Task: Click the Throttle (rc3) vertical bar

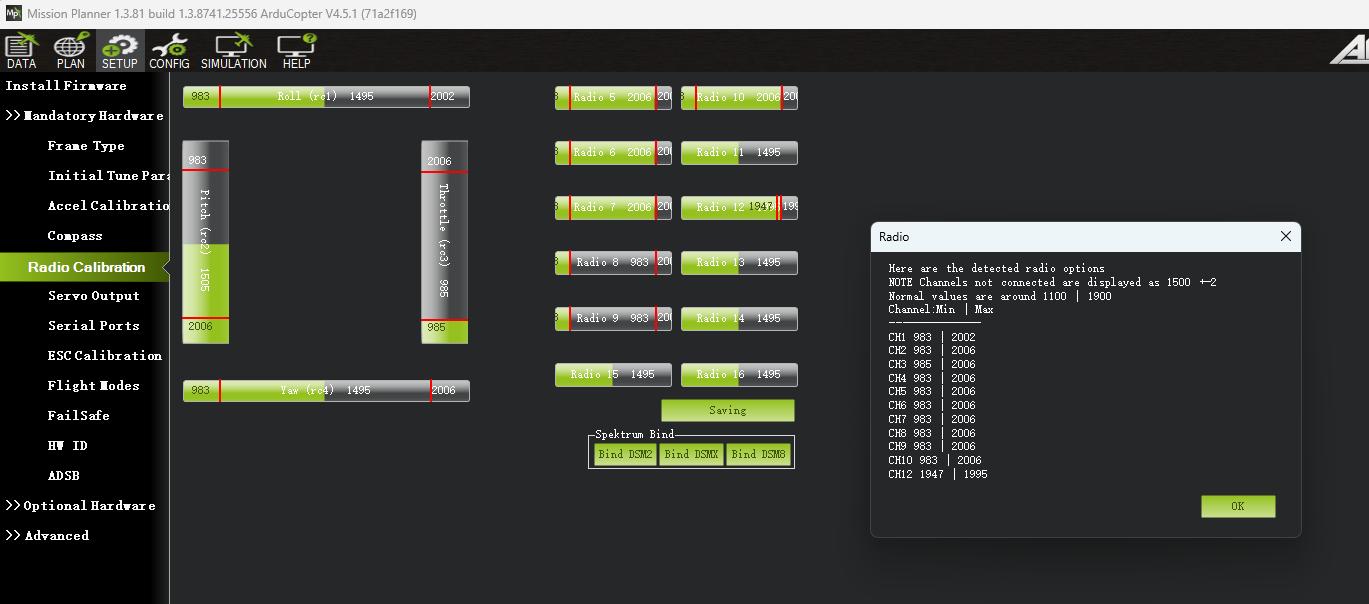Action: (x=444, y=242)
